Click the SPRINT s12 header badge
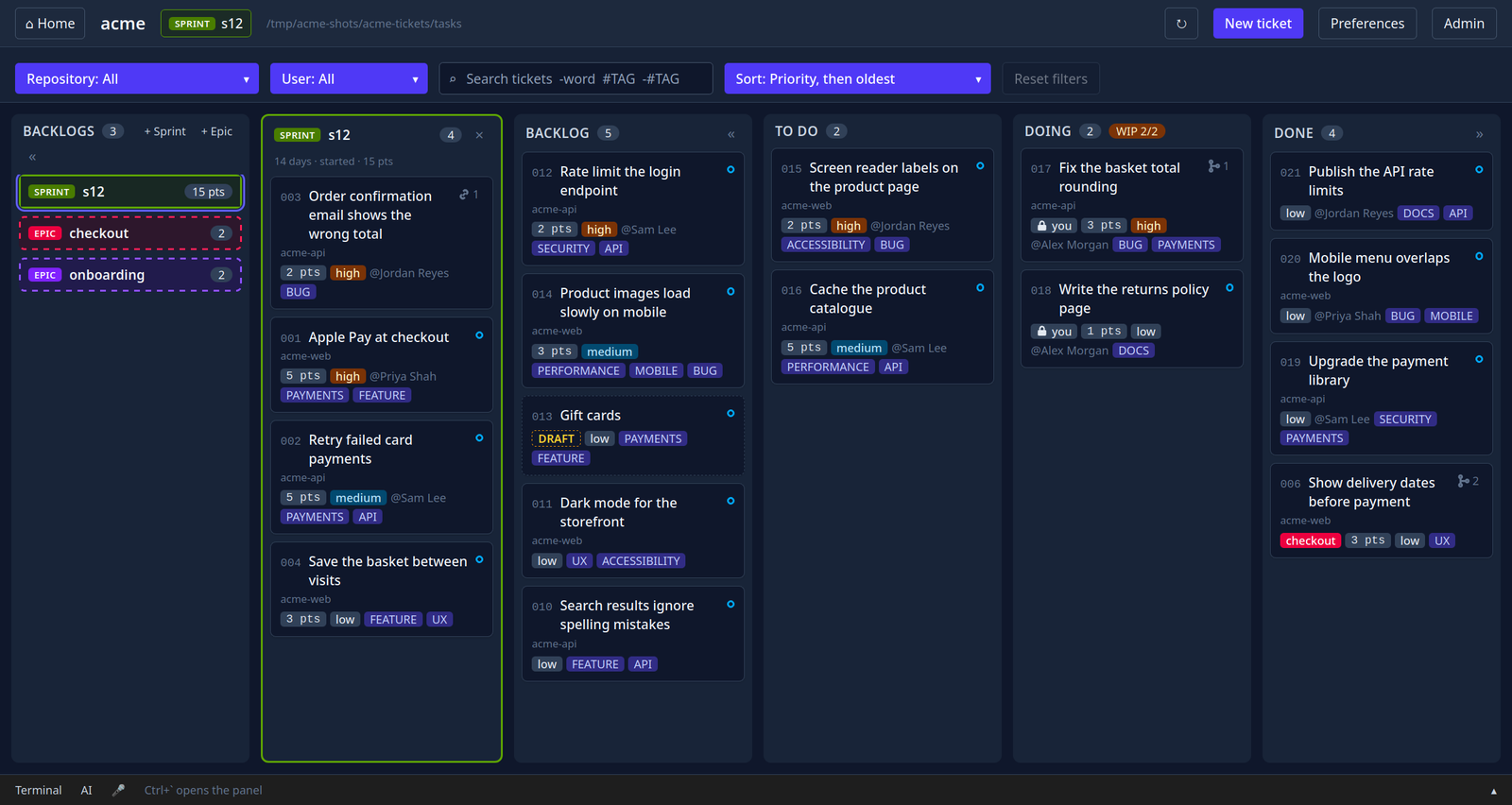 pos(206,24)
